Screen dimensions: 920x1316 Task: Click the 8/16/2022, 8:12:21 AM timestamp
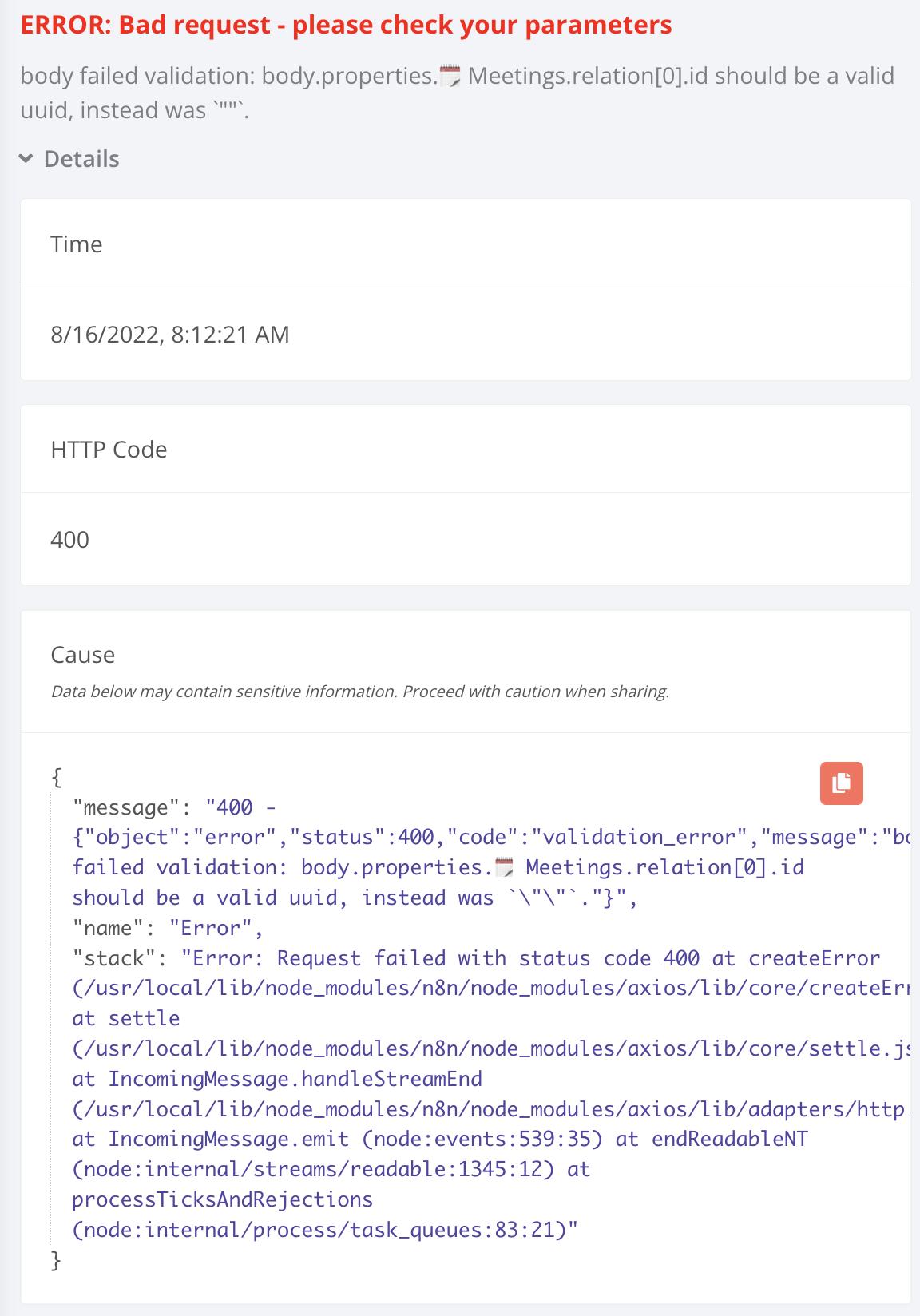click(169, 335)
